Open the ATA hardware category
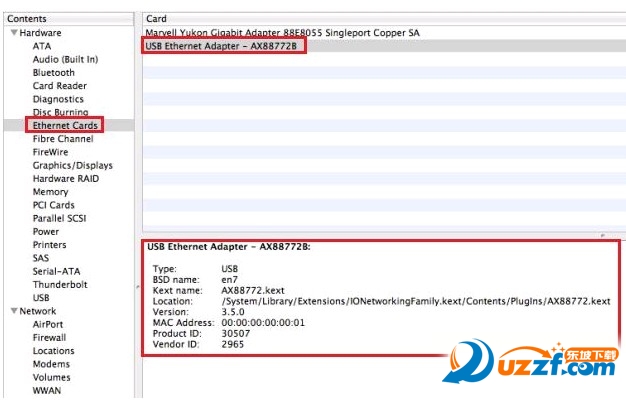Image resolution: width=626 pixels, height=400 pixels. [x=41, y=46]
